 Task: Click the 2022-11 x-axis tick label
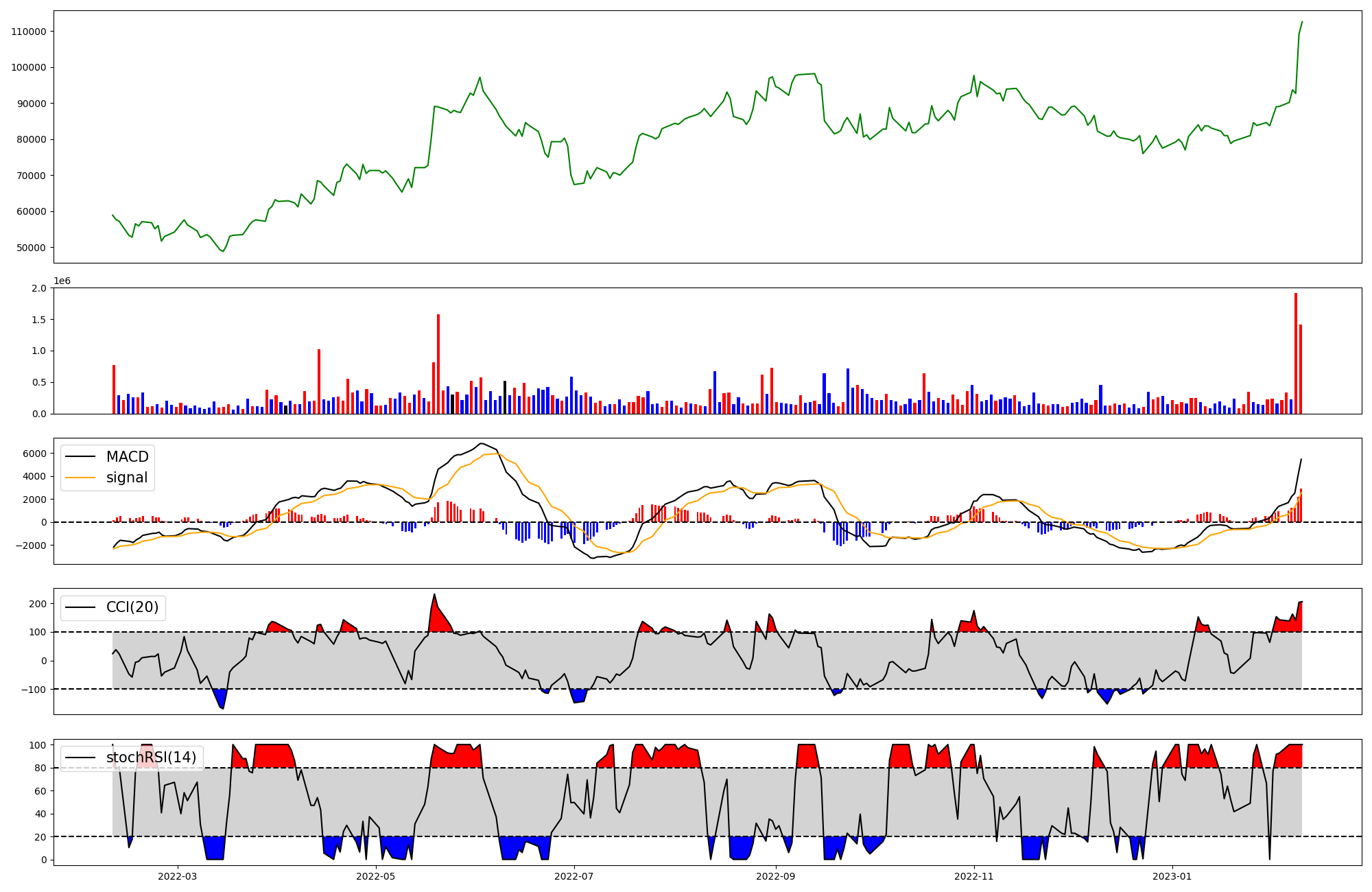pyautogui.click(x=974, y=876)
